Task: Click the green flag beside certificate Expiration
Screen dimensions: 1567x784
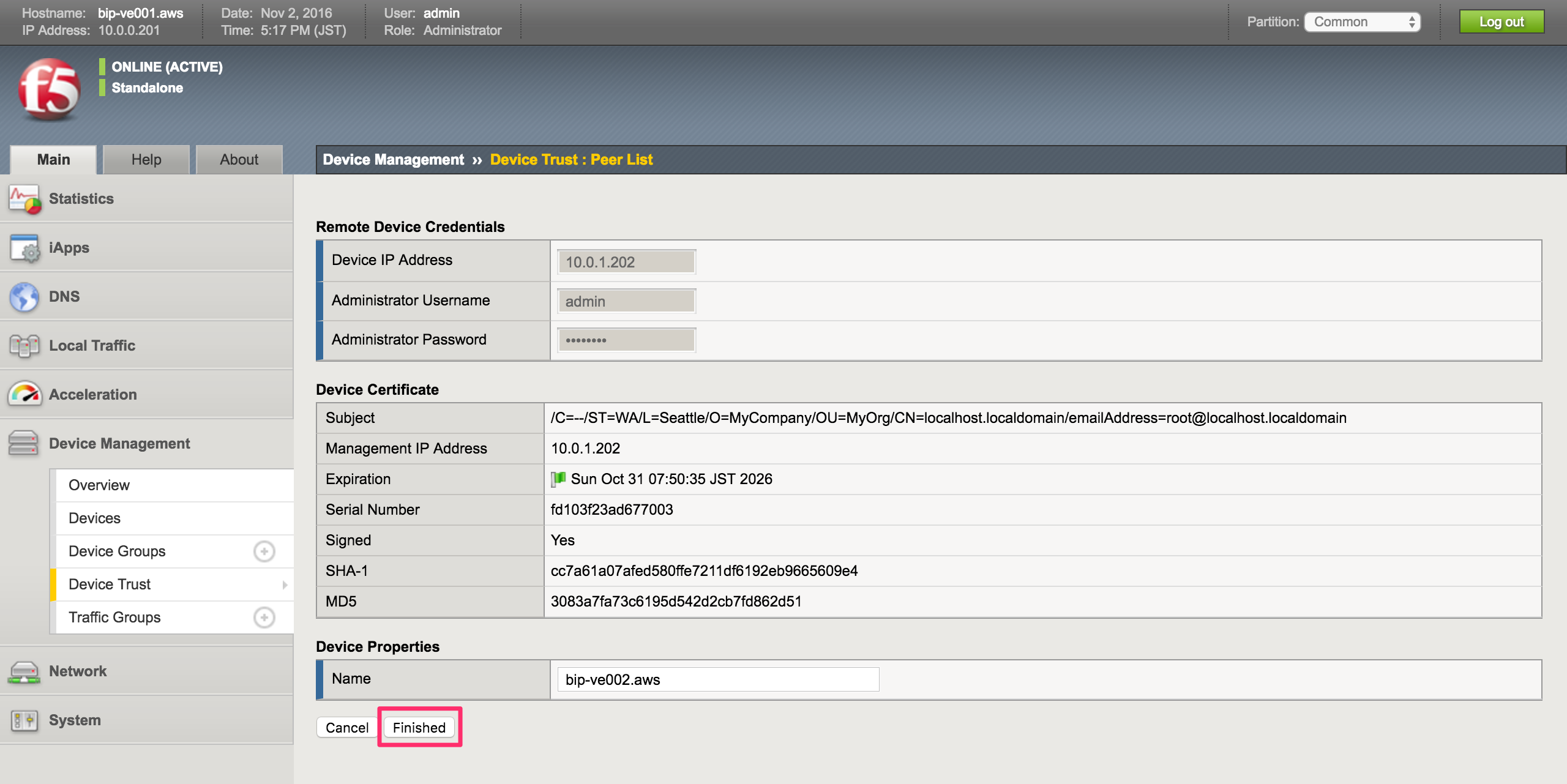Action: click(559, 479)
